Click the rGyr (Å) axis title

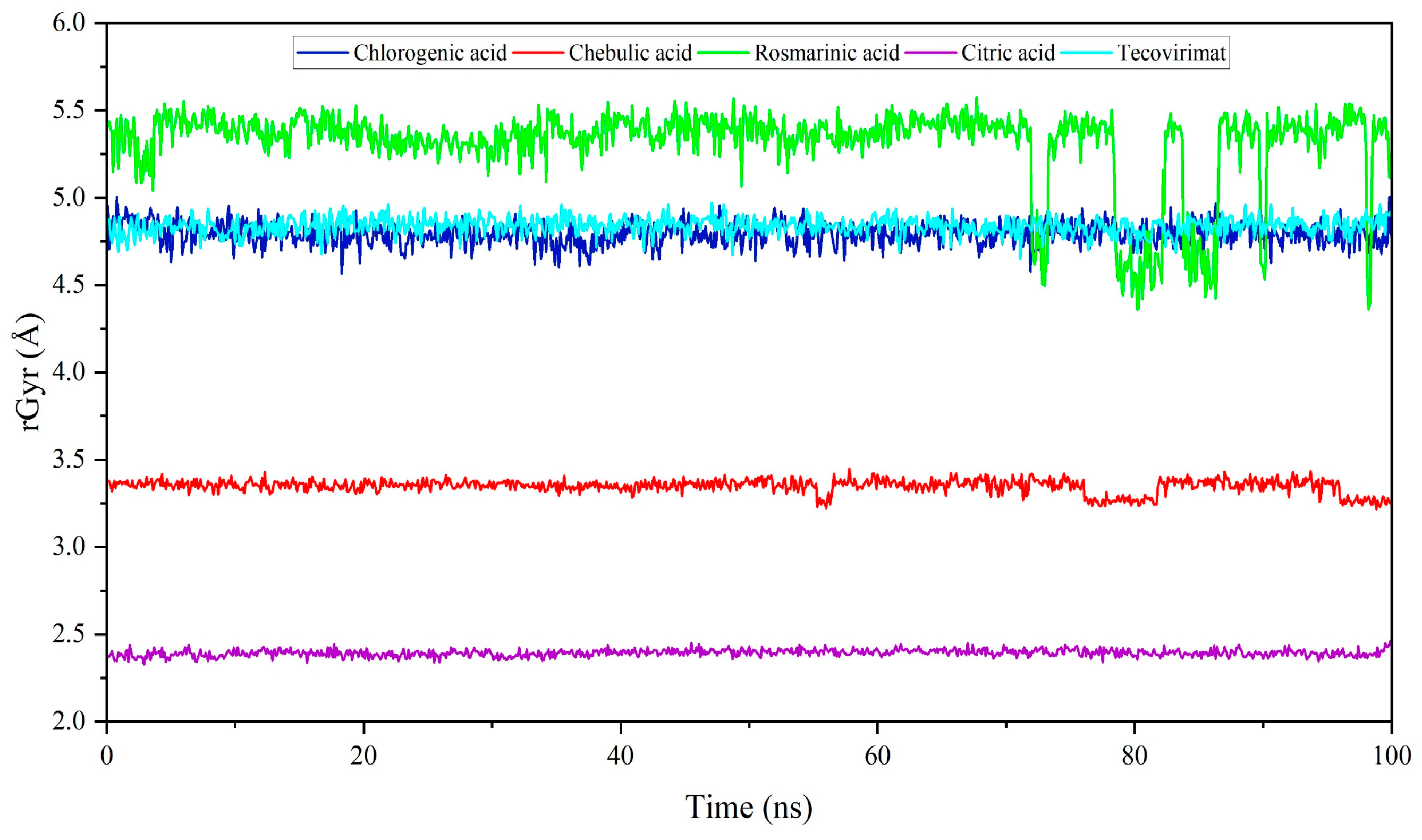(28, 372)
